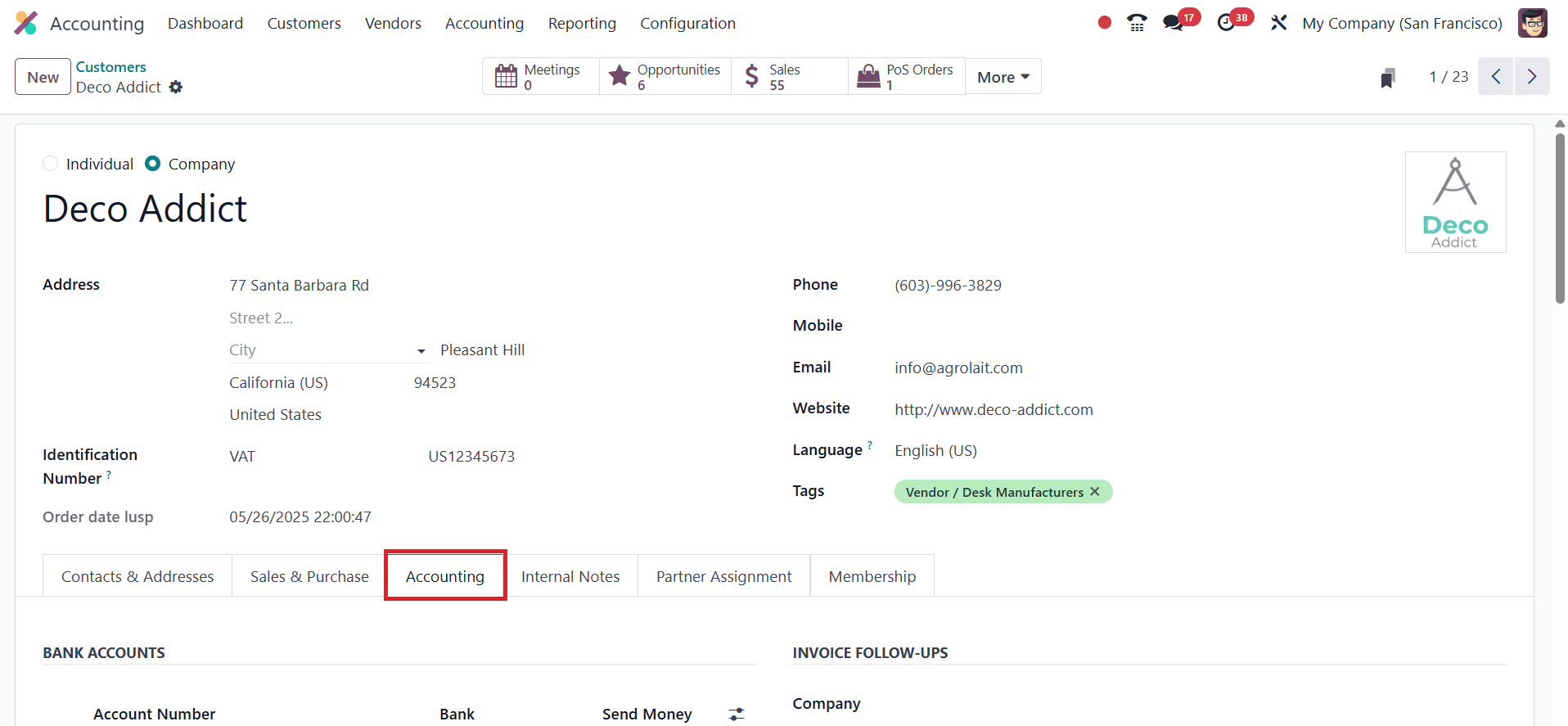Image resolution: width=1568 pixels, height=726 pixels.
Task: Click the Account Number column header
Action: (154, 715)
